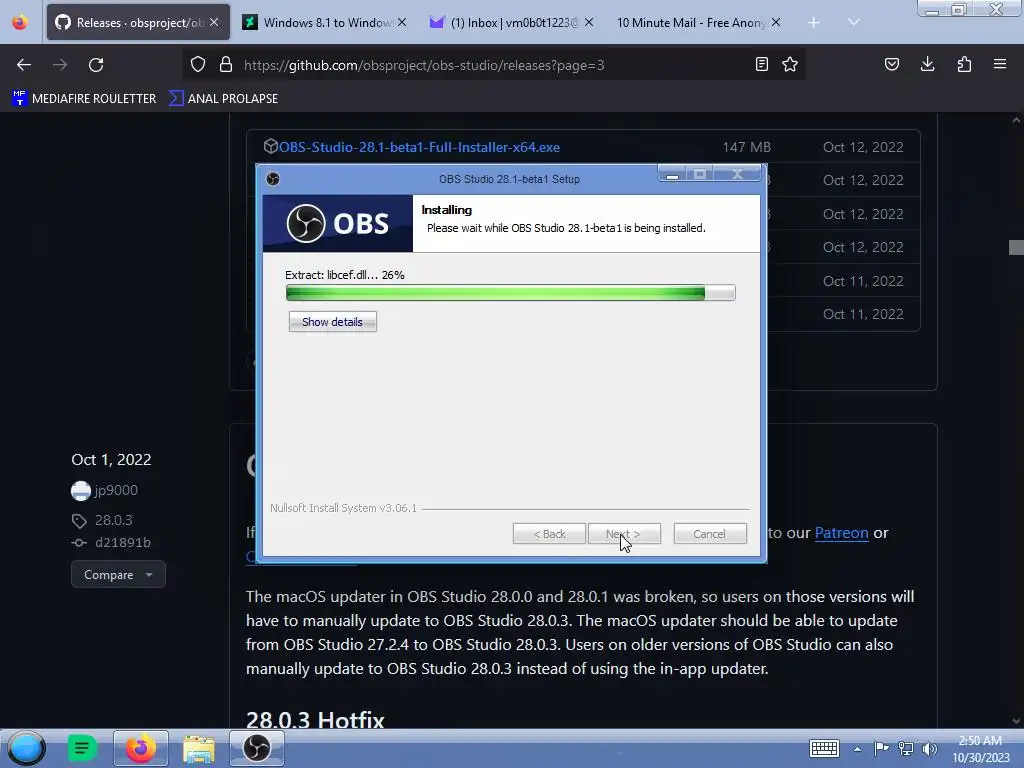The width and height of the screenshot is (1024, 768).
Task: Close the Inbox mail tab
Action: click(588, 23)
